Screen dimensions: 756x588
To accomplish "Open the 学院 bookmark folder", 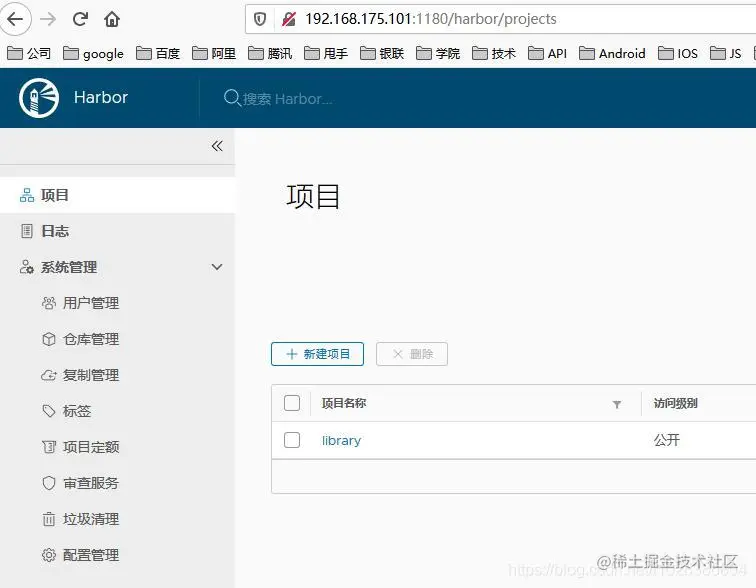I will [438, 53].
